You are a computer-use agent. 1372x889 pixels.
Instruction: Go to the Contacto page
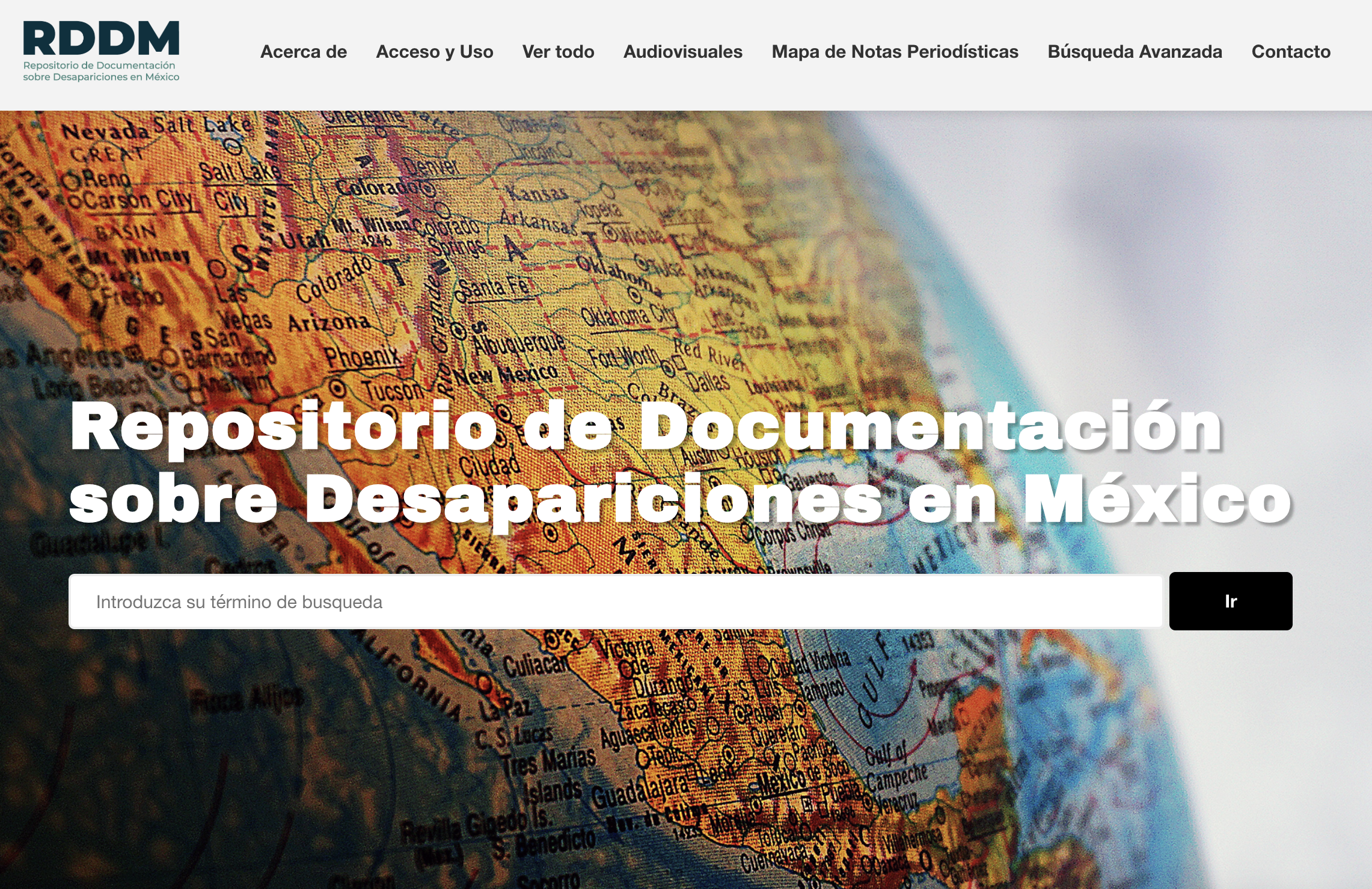[x=1291, y=52]
